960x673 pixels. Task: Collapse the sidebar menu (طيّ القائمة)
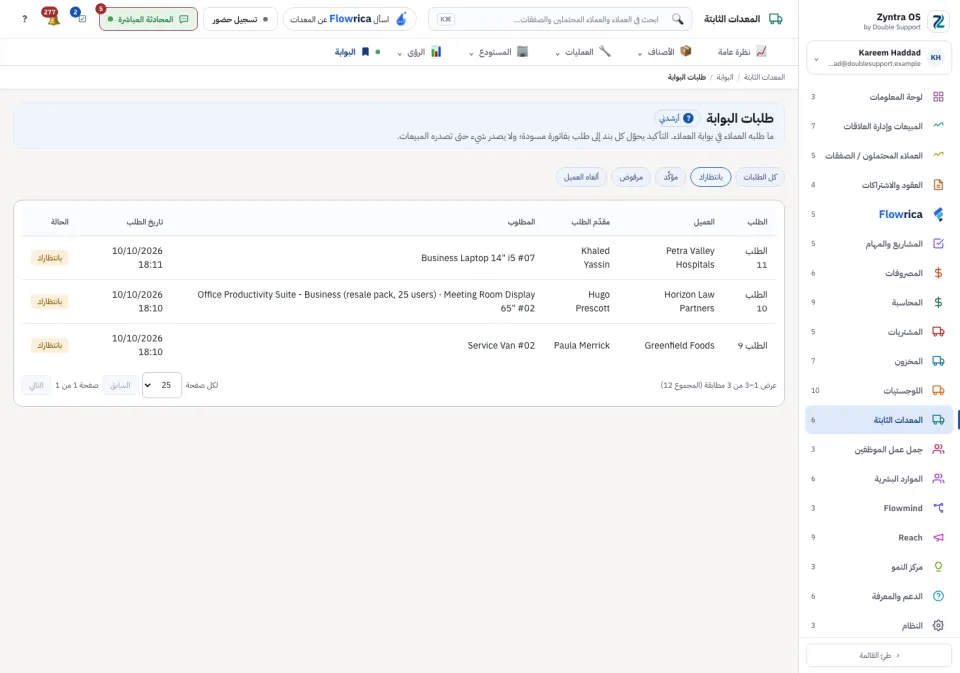coord(879,655)
